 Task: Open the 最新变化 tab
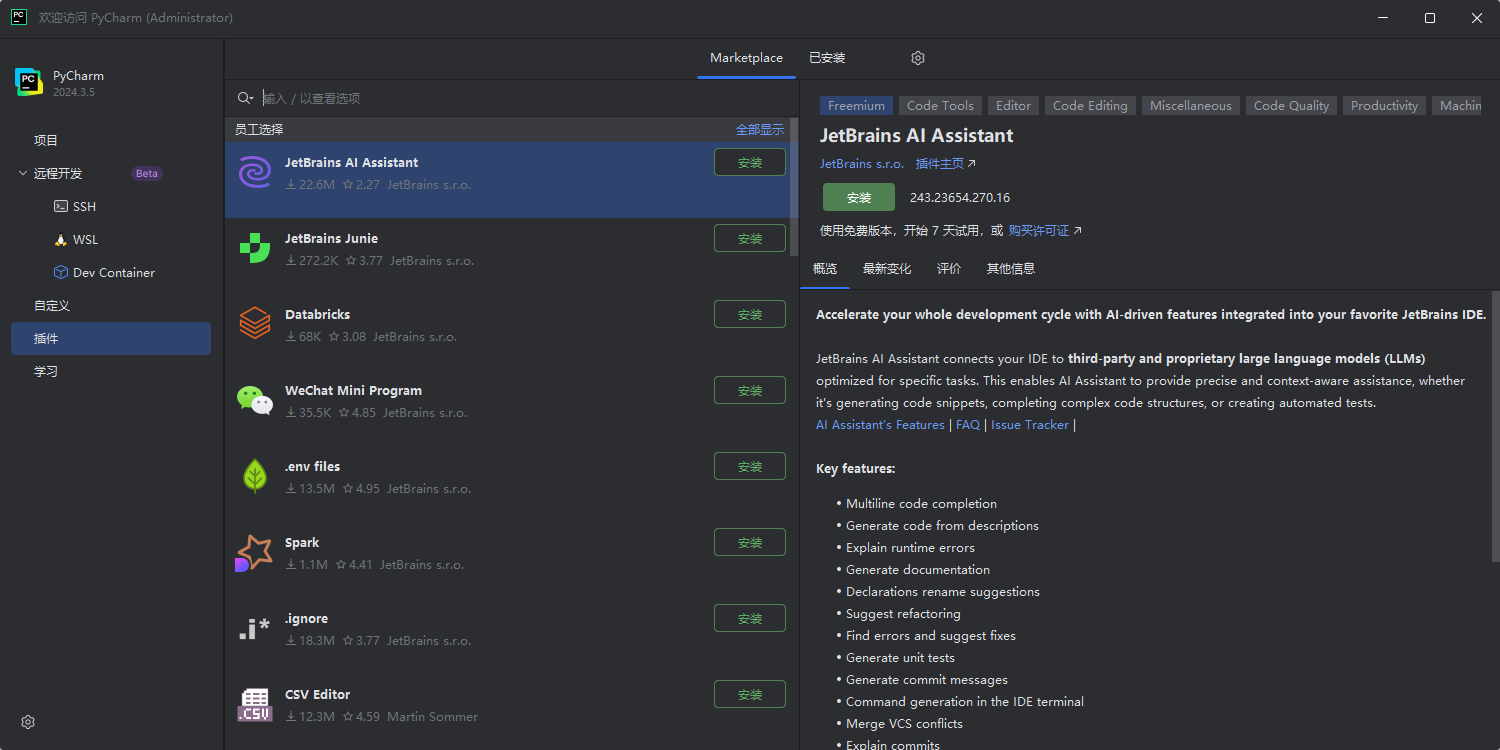pyautogui.click(x=887, y=269)
